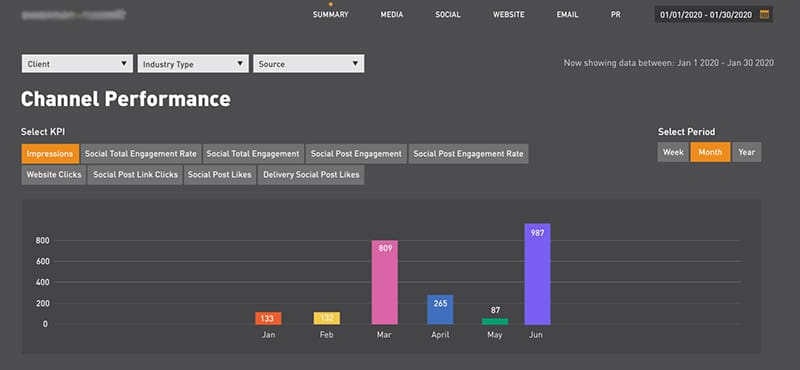Click Delivery Social Post Likes button
This screenshot has width=800, height=370.
coord(311,175)
